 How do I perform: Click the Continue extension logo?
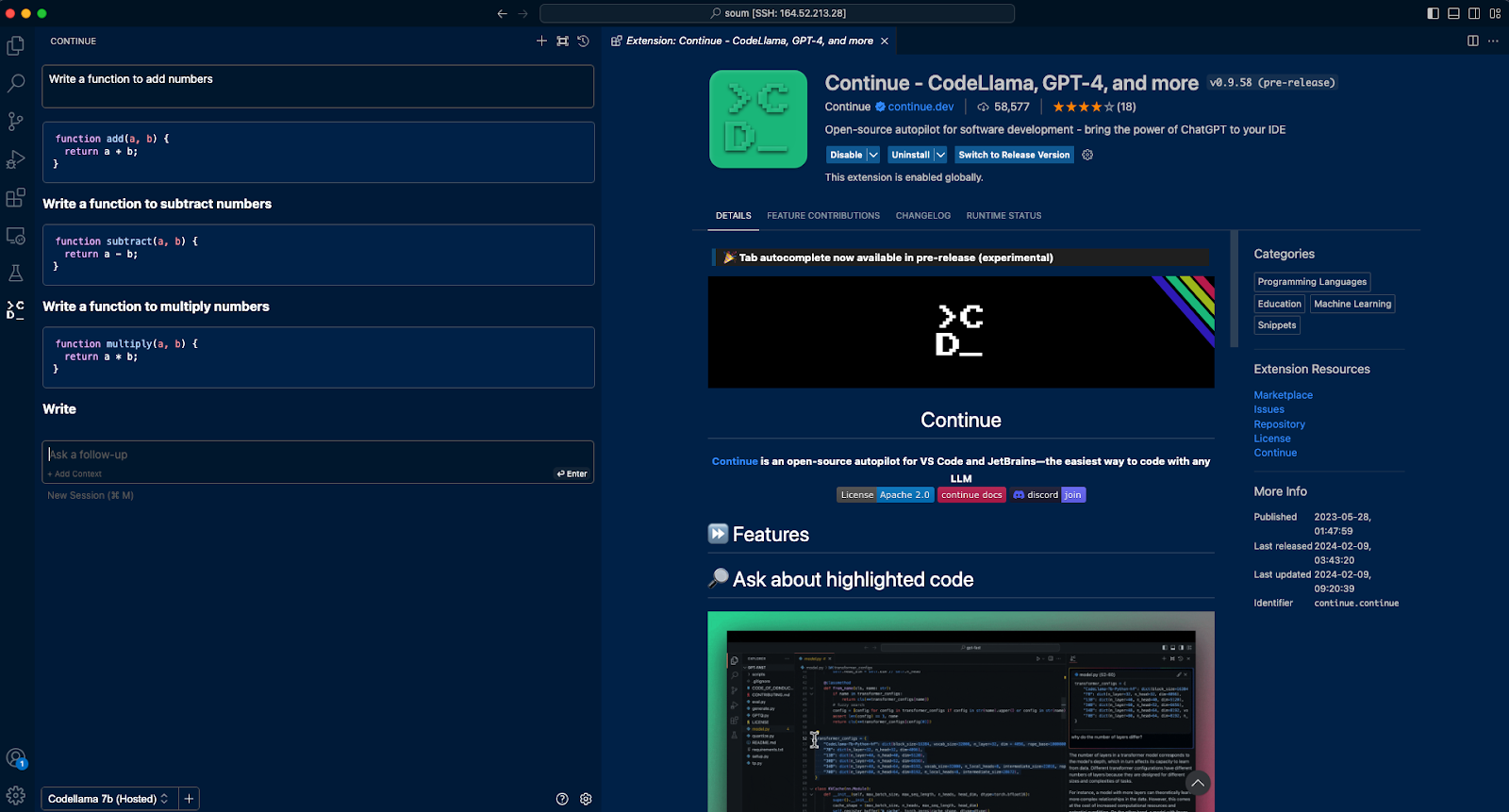[x=758, y=119]
